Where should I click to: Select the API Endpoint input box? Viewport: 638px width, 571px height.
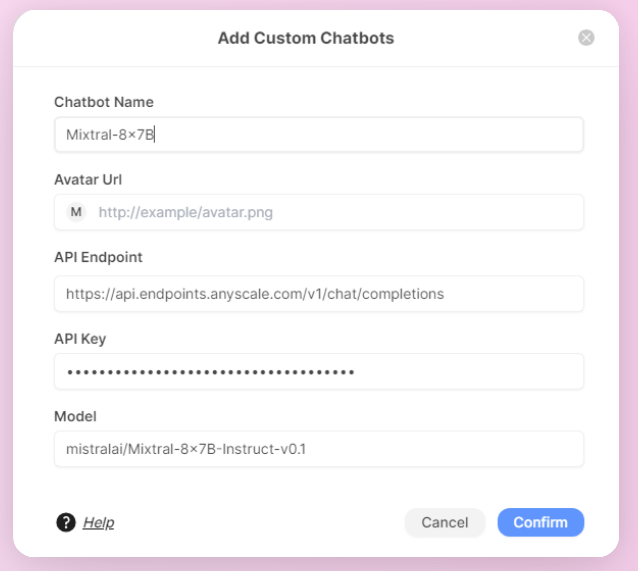318,294
